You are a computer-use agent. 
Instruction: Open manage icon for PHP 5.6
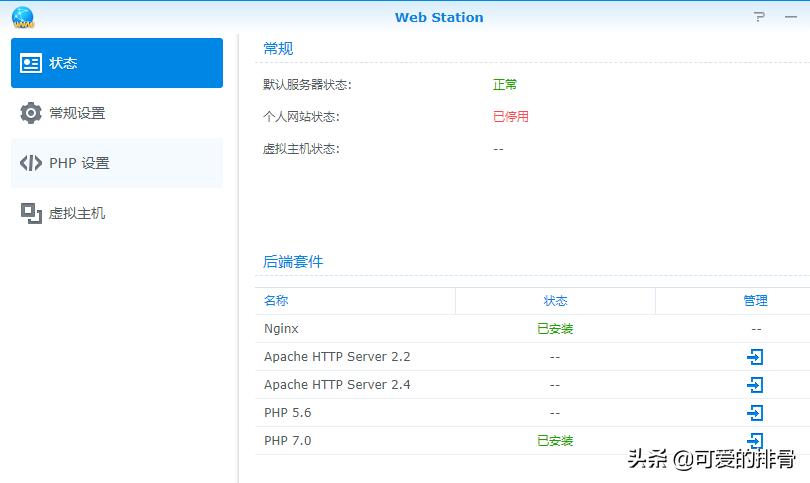[755, 412]
